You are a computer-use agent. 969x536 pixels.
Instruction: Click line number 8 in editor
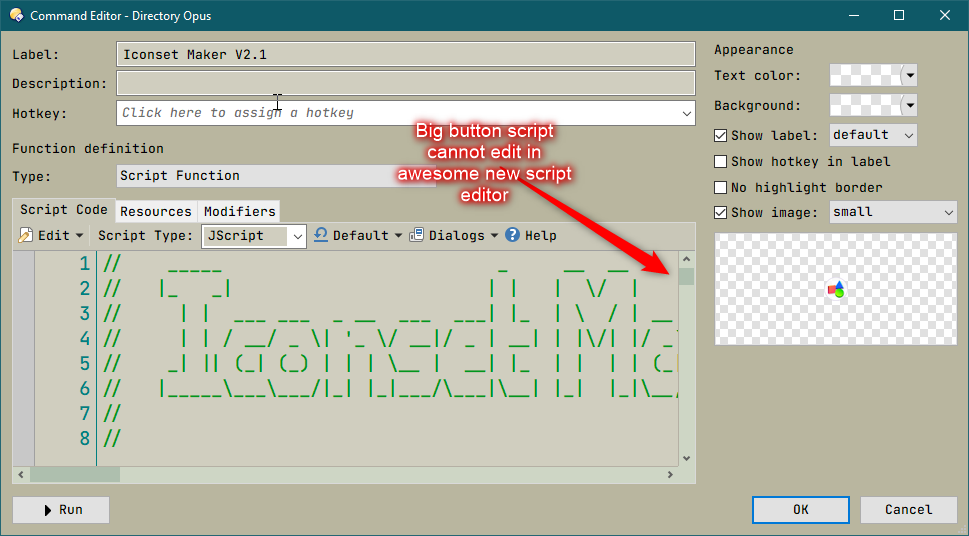[85, 439]
